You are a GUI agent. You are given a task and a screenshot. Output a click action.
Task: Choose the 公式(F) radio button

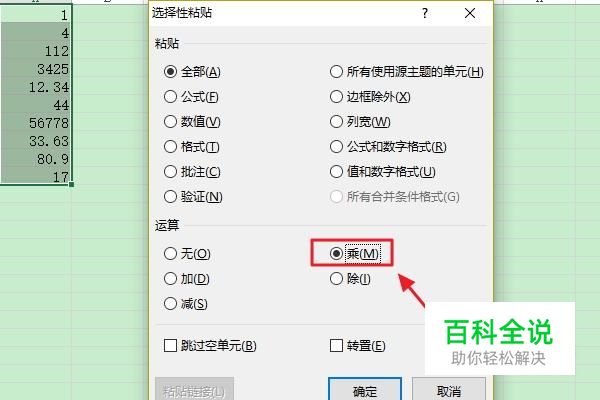click(x=191, y=97)
